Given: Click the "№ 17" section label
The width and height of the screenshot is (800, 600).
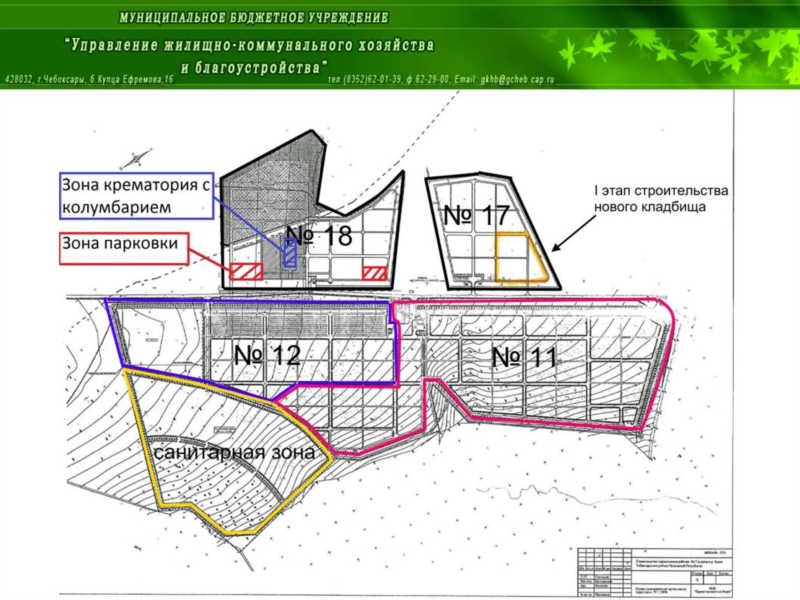Looking at the screenshot, I should (x=476, y=214).
